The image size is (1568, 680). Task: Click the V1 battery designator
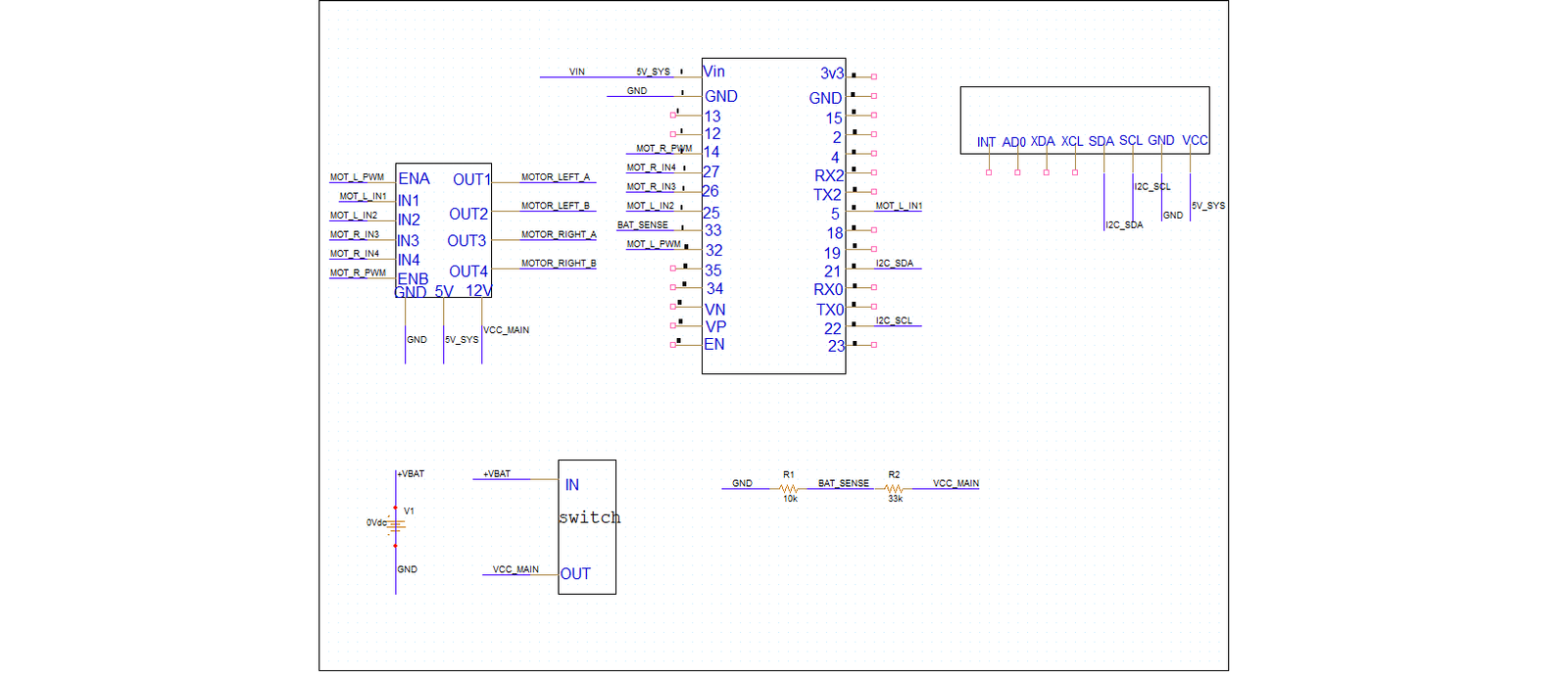(x=409, y=511)
